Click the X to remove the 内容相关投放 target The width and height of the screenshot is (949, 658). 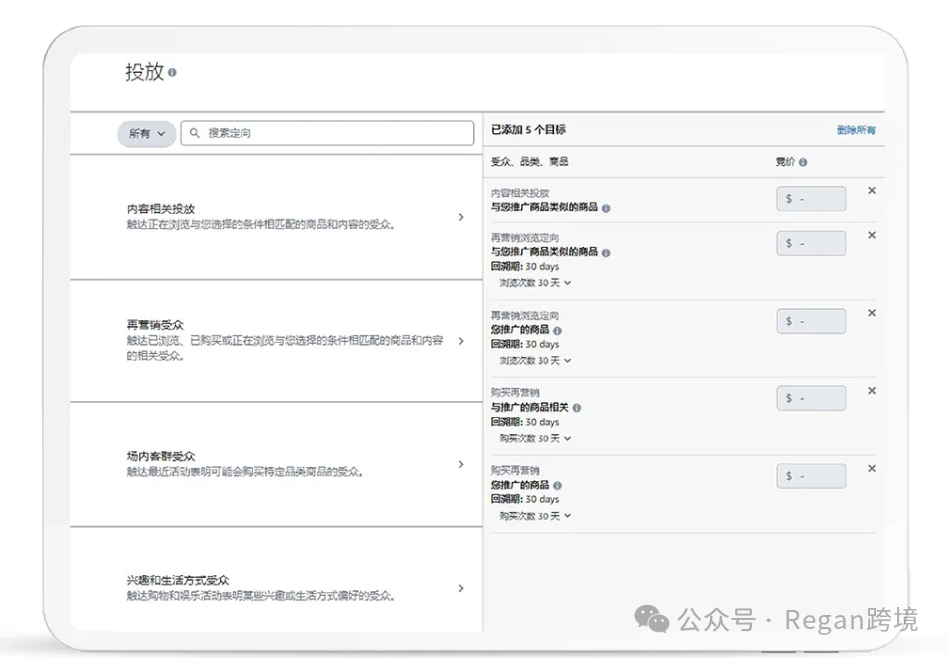(871, 190)
